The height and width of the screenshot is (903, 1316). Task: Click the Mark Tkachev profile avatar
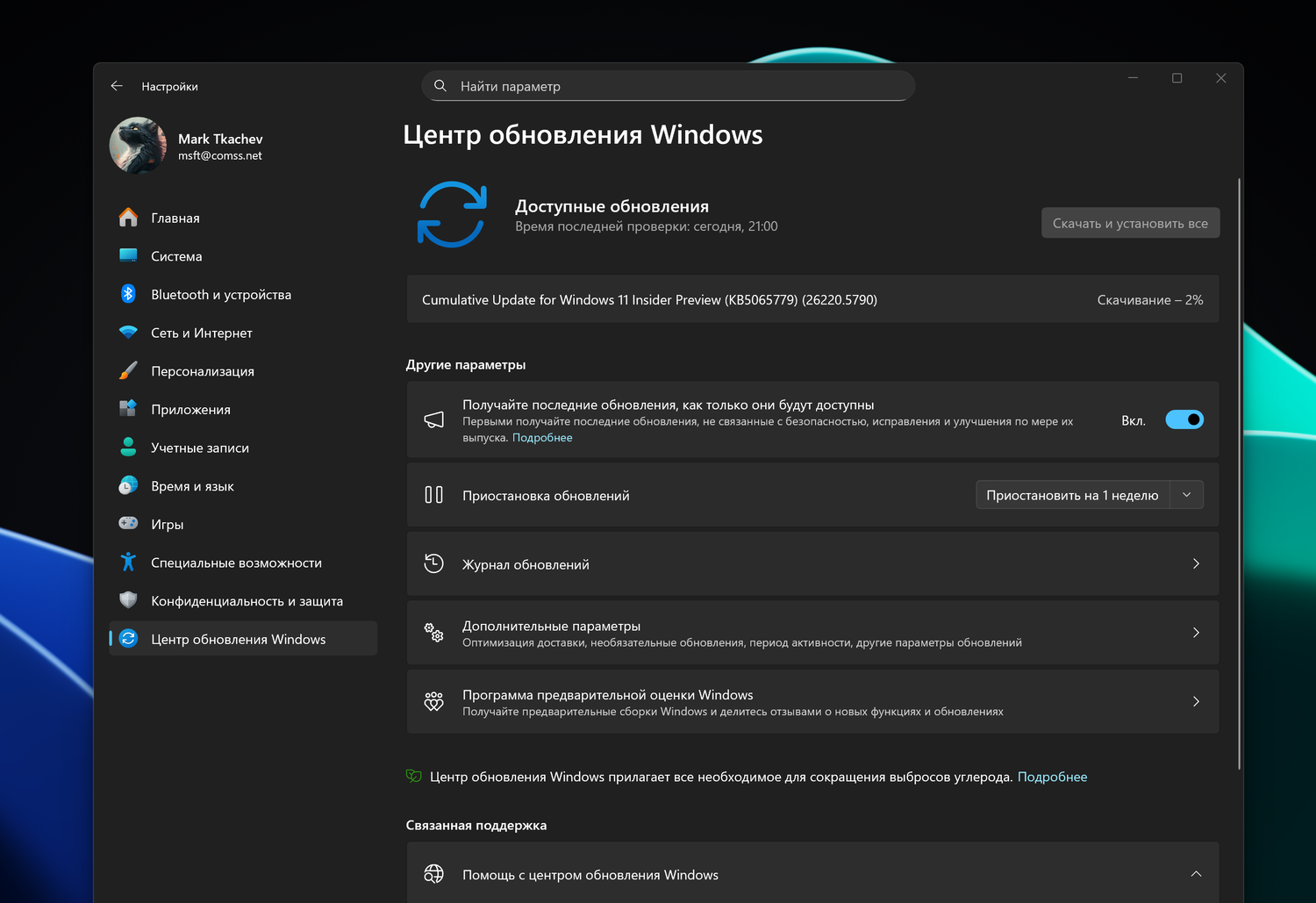tap(138, 146)
